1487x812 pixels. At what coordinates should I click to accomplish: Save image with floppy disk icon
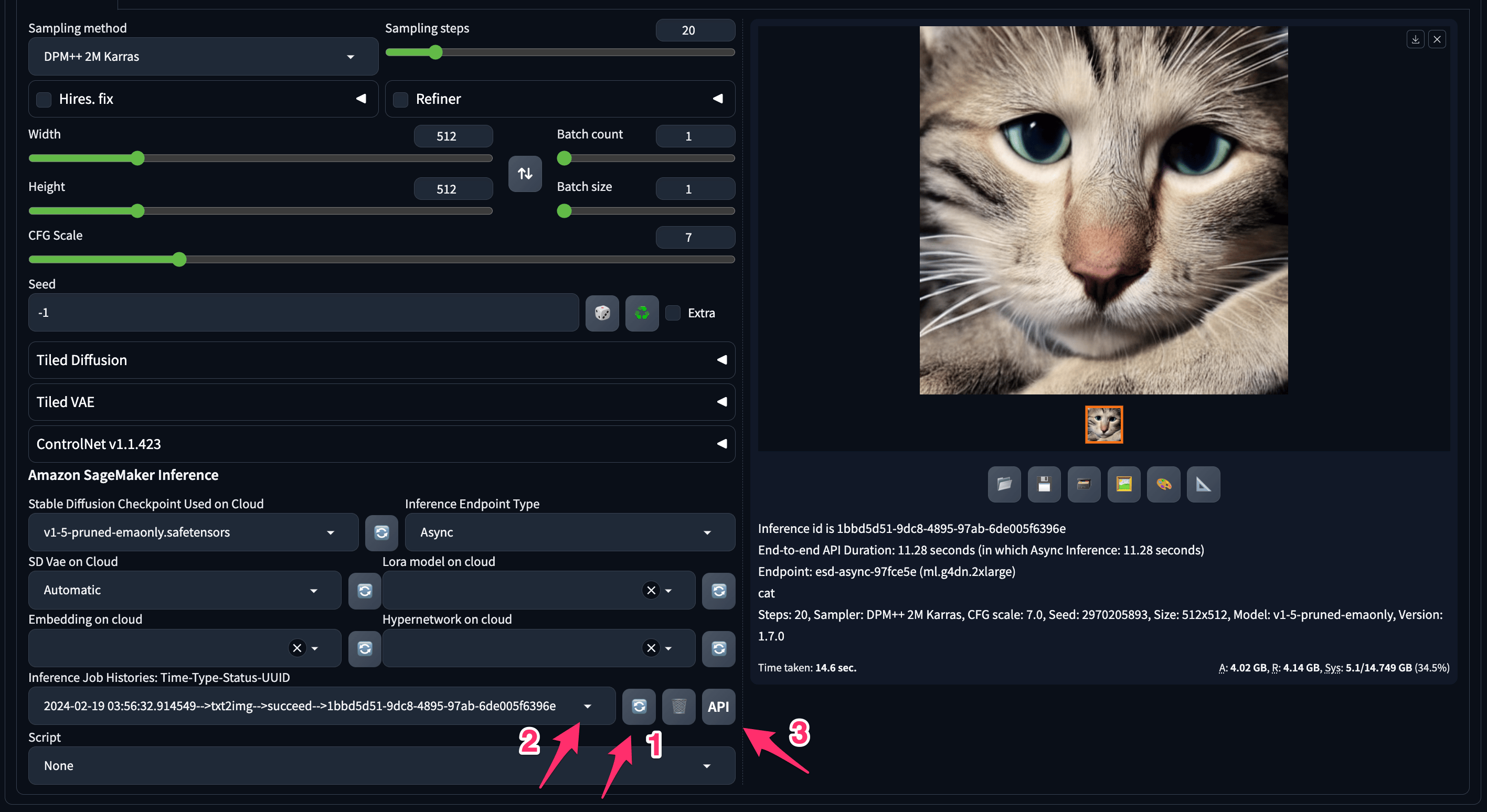point(1044,484)
